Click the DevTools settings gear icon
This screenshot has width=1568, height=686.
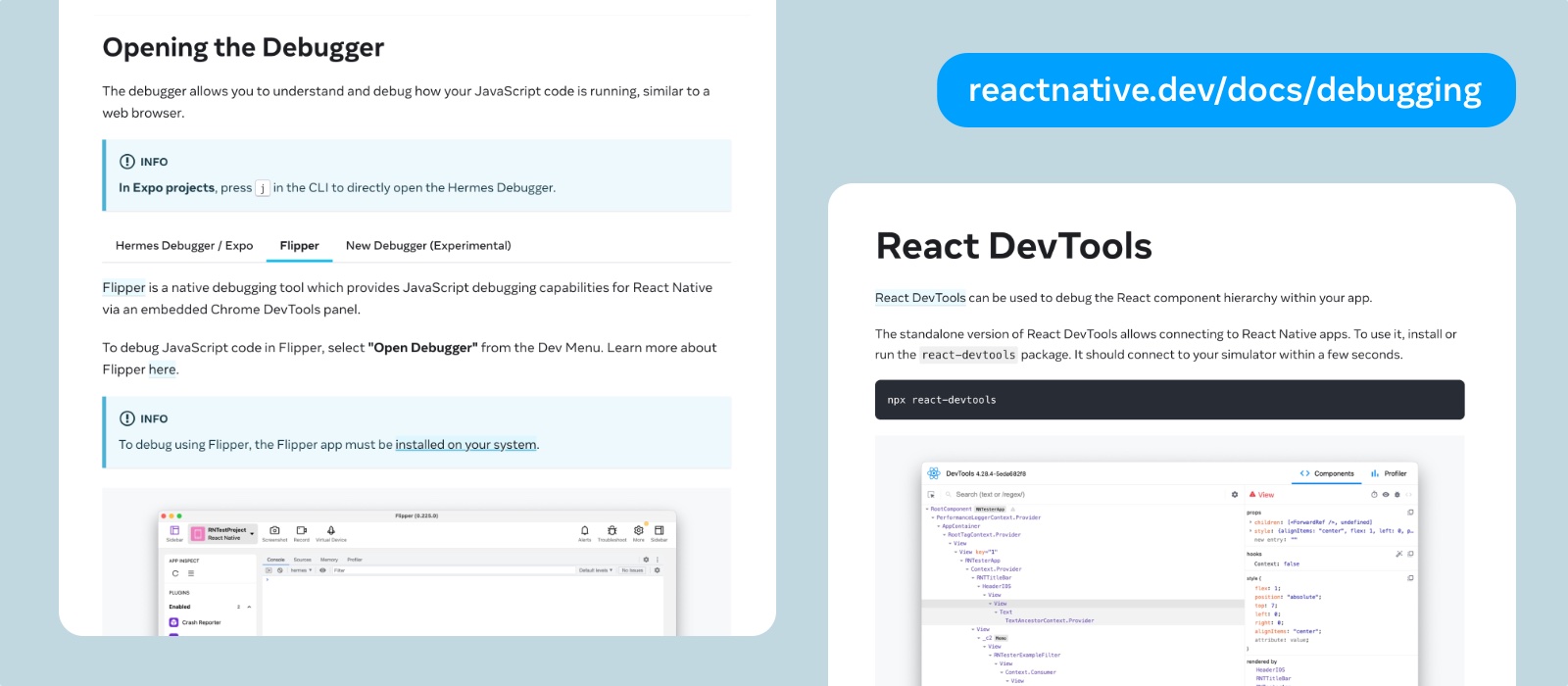click(1235, 495)
